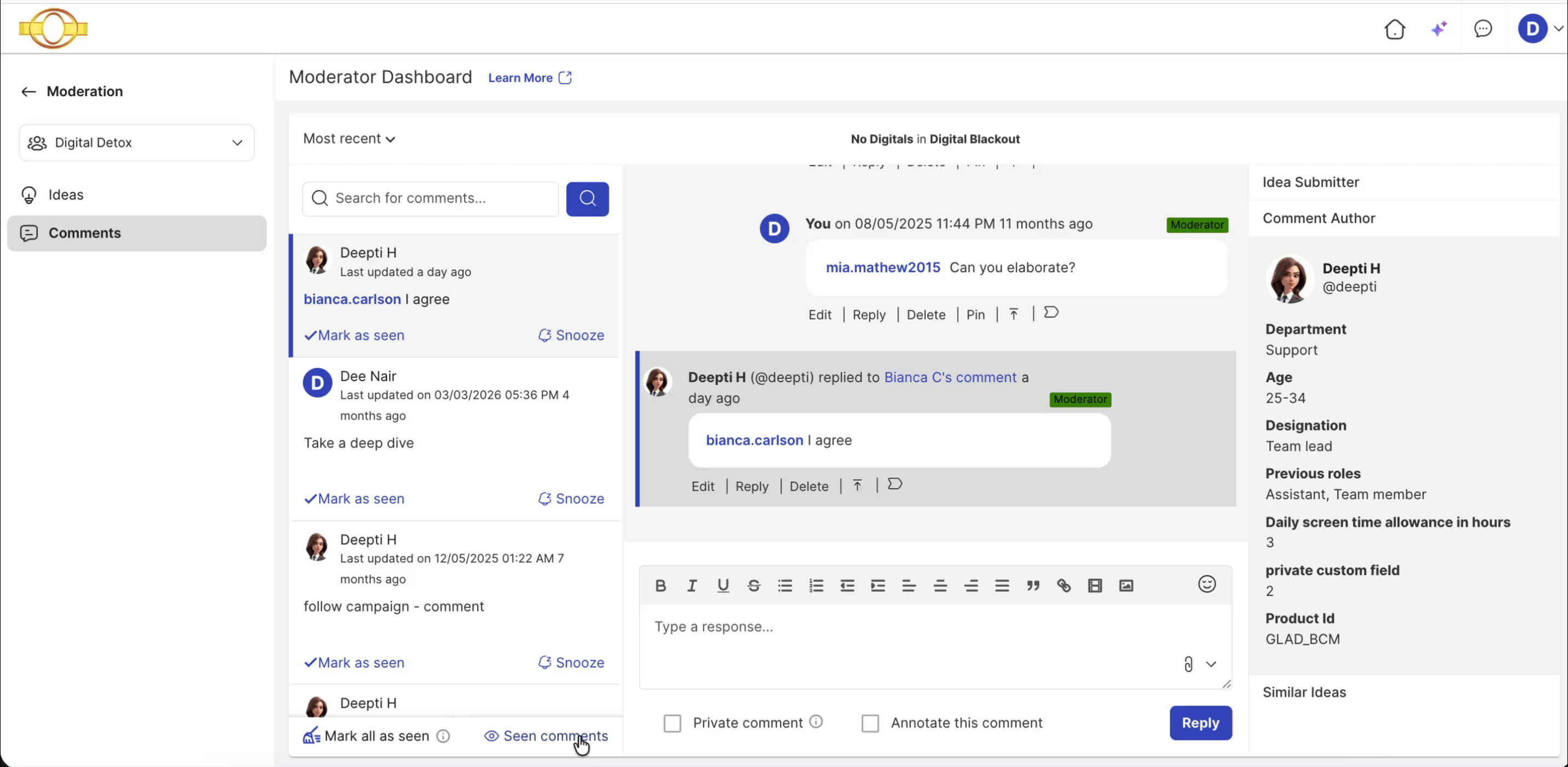
Task: Expand the attachment options chevron
Action: [1211, 664]
